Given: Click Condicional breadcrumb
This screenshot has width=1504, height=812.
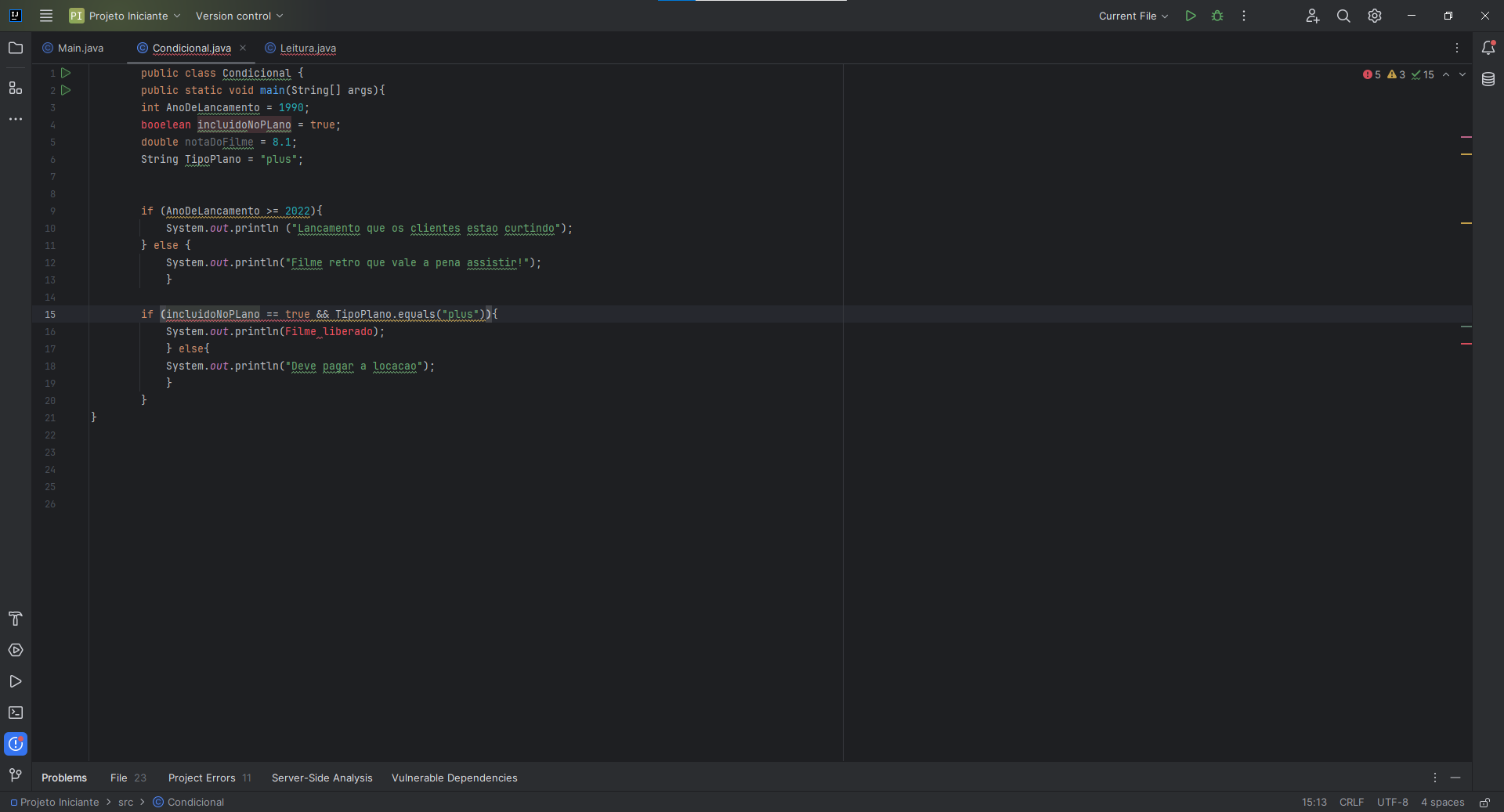Looking at the screenshot, I should 188,803.
